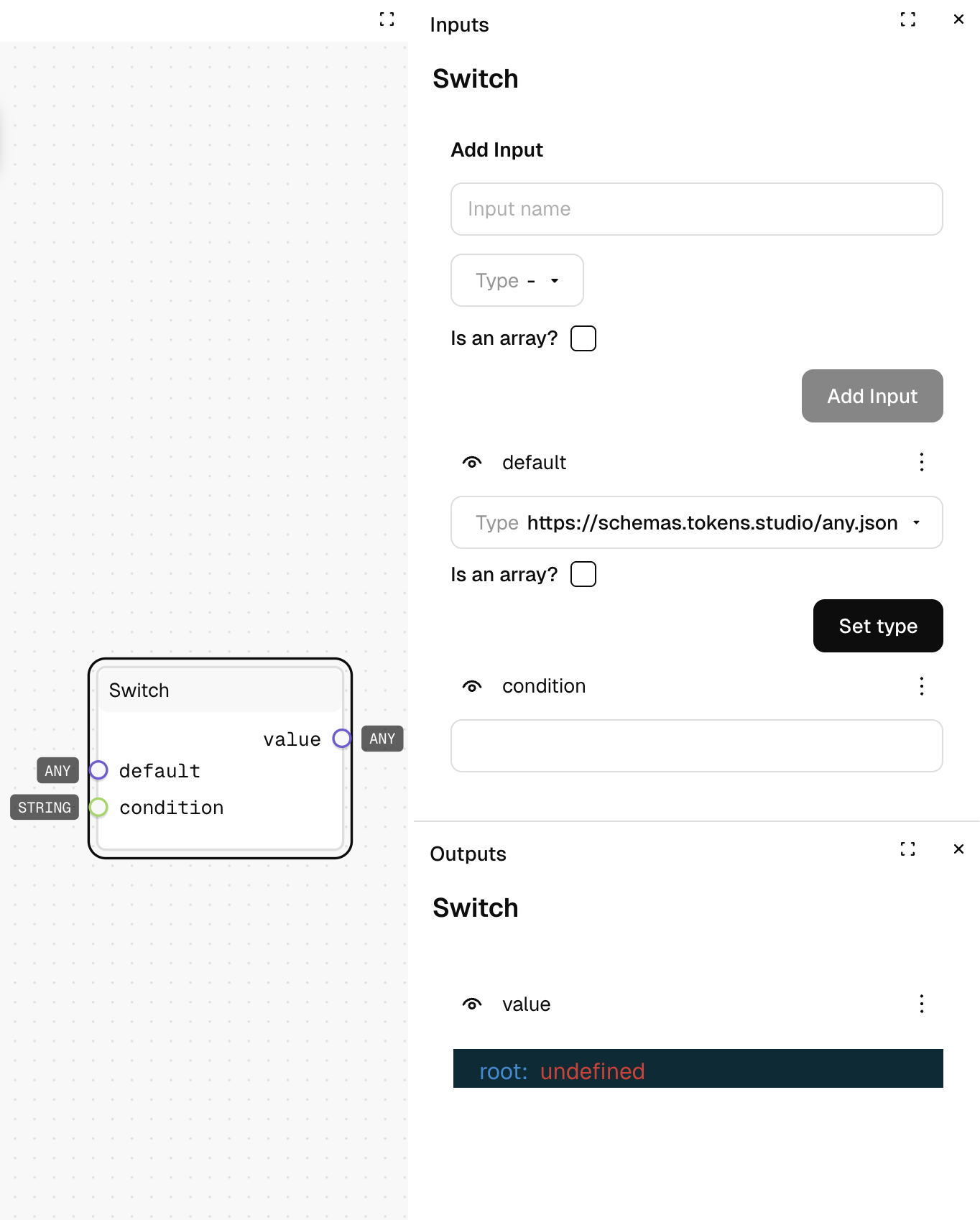Check Is an array under Add Input
Screen dimensions: 980x1220
[583, 338]
